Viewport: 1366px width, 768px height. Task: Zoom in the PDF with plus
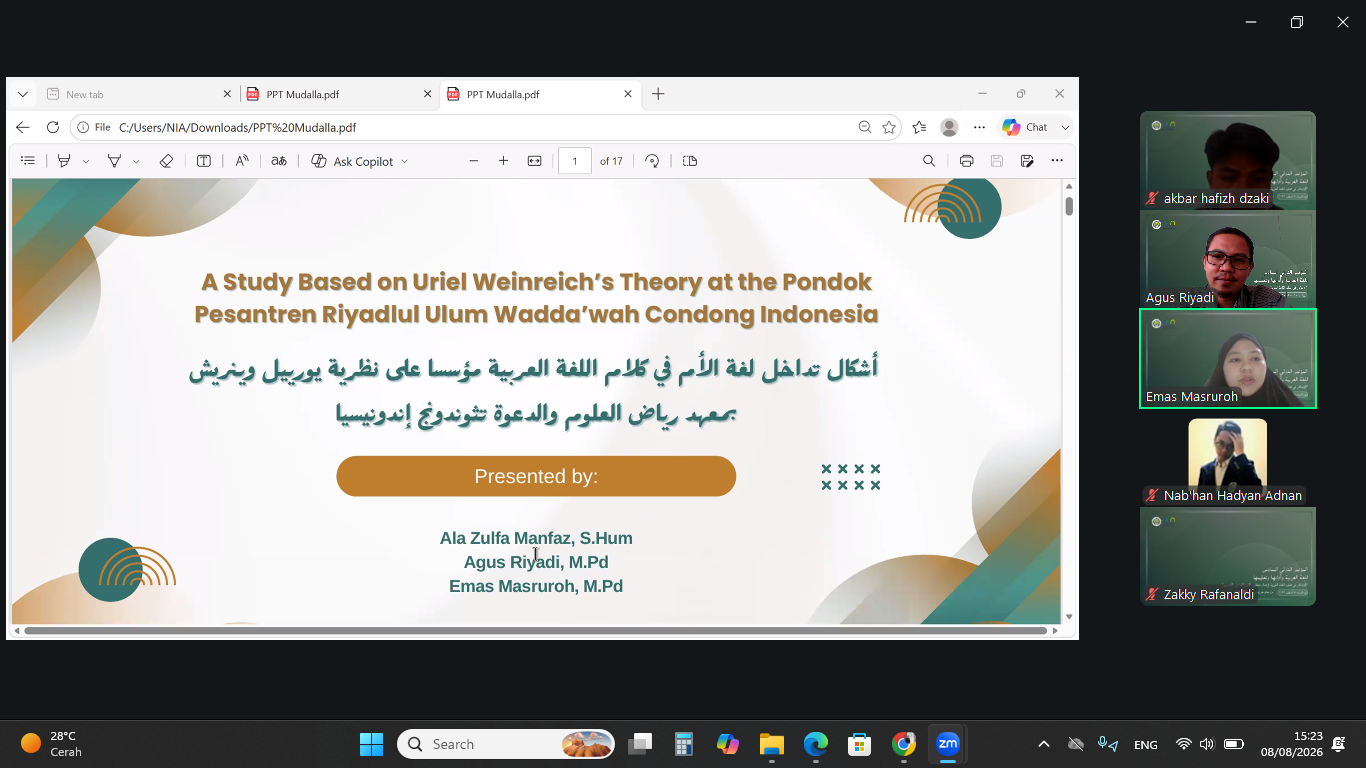[503, 161]
